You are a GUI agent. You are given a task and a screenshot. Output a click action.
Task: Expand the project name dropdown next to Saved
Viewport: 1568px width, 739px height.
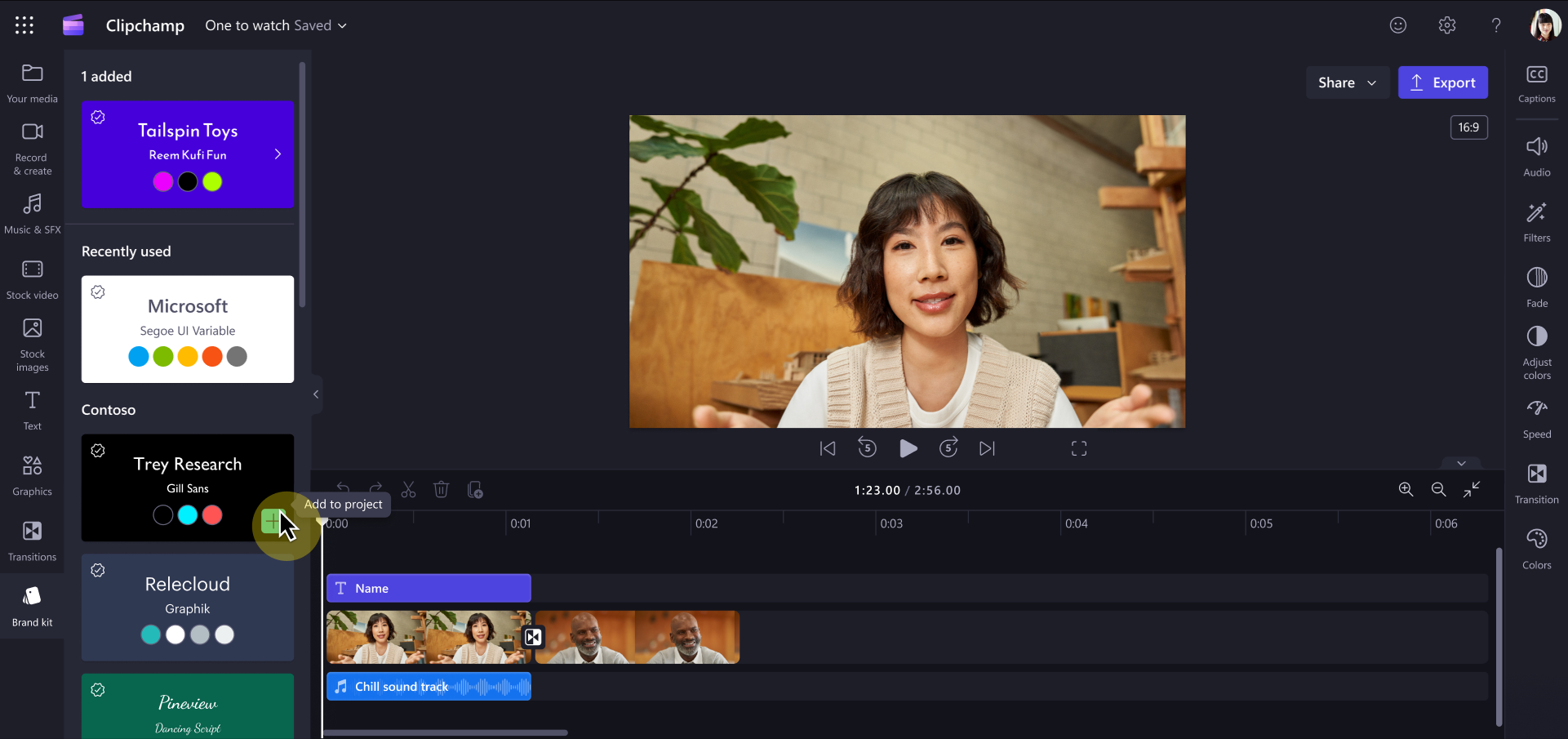[341, 25]
